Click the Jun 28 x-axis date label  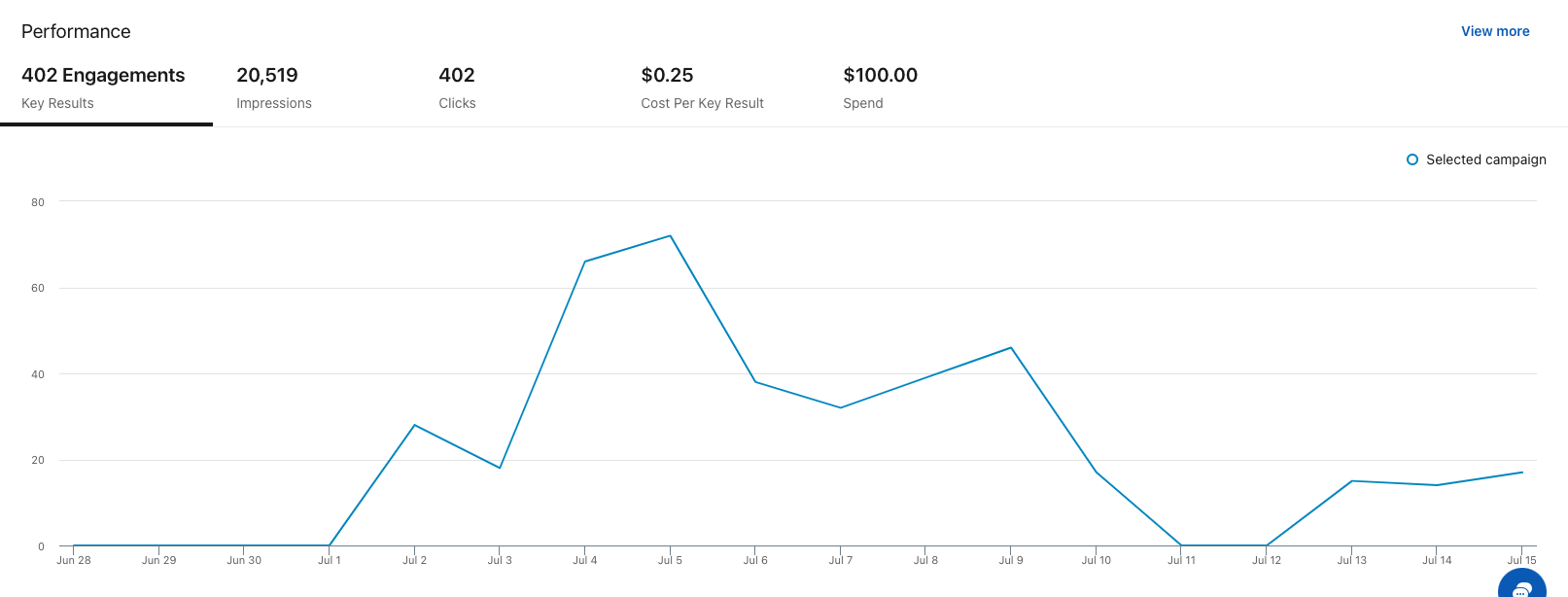click(74, 560)
